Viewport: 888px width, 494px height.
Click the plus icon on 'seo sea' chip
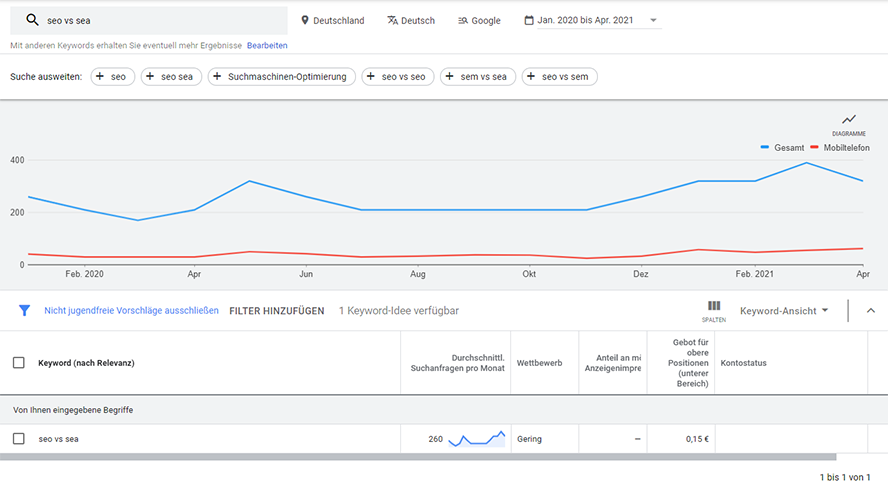(x=150, y=76)
